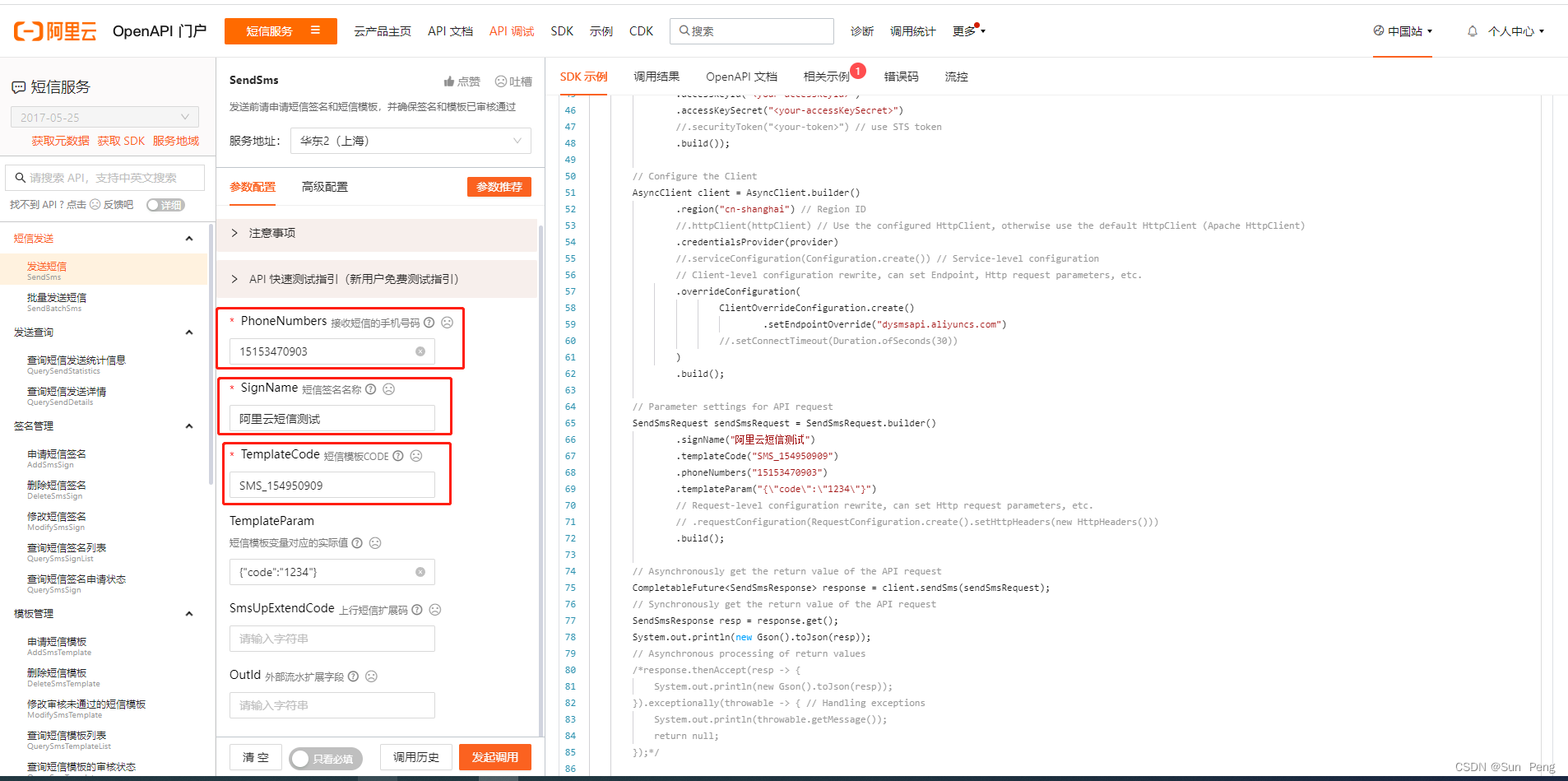Click the feedback face icon beside SmsUpExtendCode
The image size is (1568, 781).
pos(435,610)
